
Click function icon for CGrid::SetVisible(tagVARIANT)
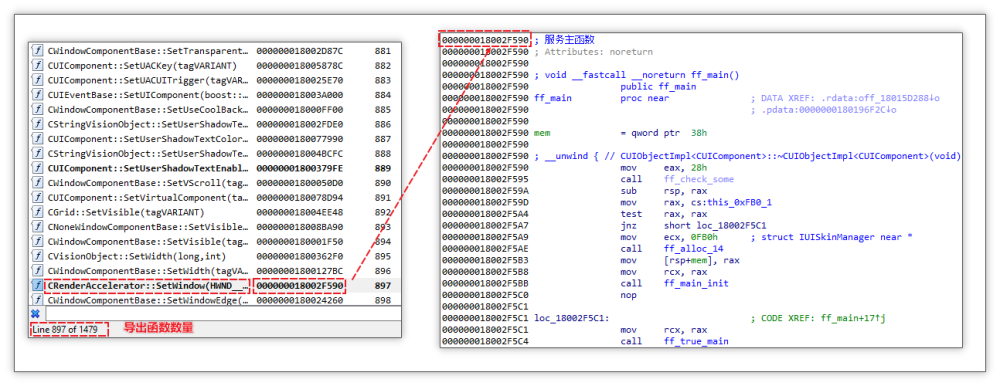38,212
